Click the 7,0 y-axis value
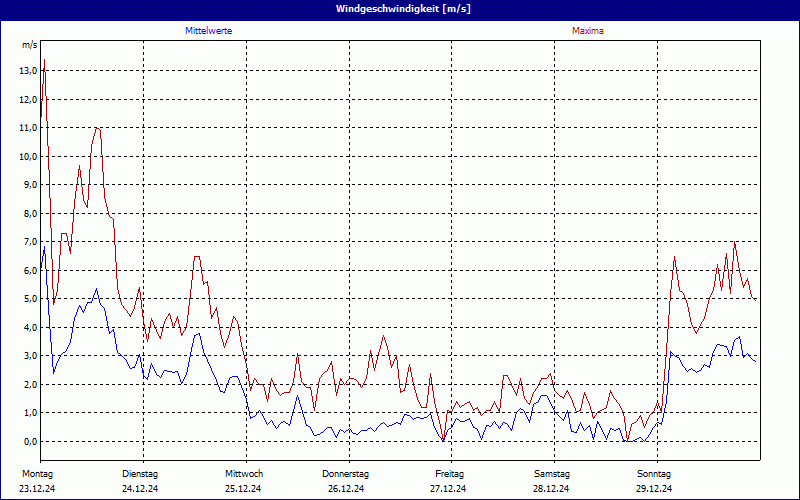 coord(30,242)
